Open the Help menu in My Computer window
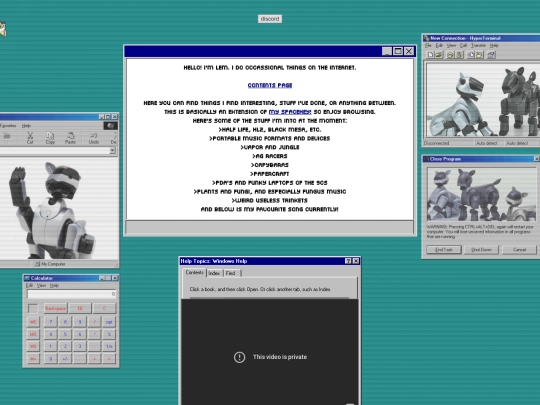The width and height of the screenshot is (540, 405). (x=26, y=126)
